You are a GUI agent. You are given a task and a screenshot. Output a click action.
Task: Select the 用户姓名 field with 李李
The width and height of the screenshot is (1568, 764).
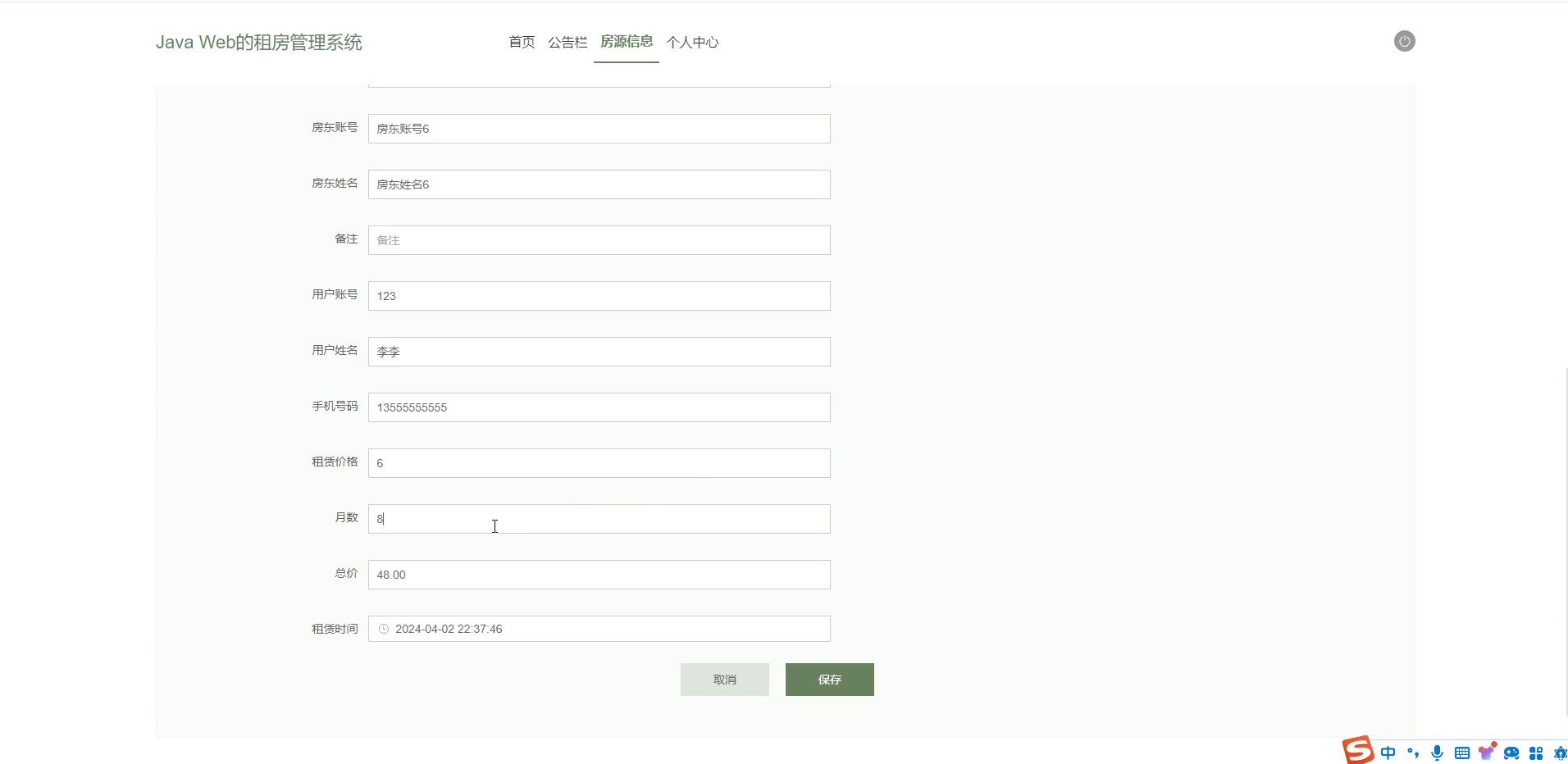(x=599, y=352)
